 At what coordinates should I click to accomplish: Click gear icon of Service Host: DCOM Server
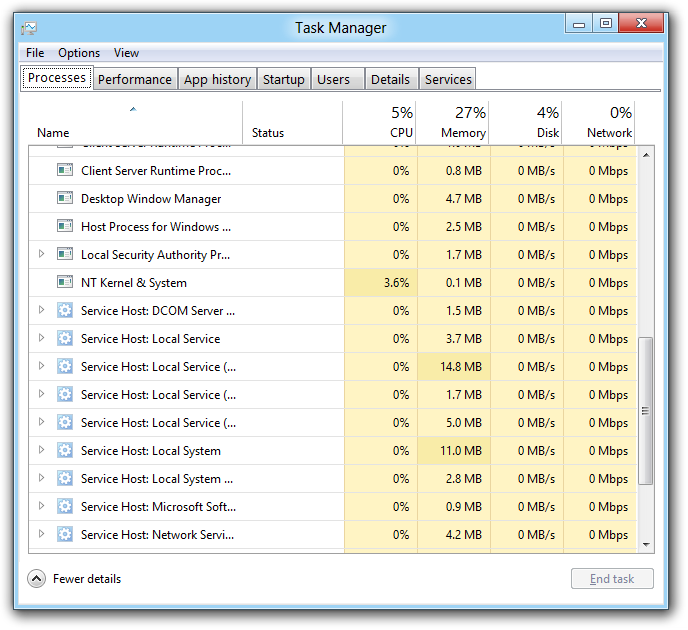65,311
